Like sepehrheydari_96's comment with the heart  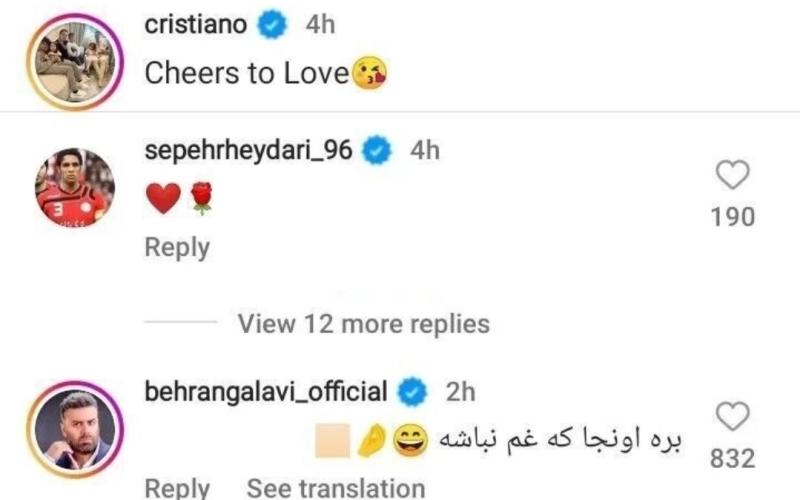pyautogui.click(x=734, y=178)
